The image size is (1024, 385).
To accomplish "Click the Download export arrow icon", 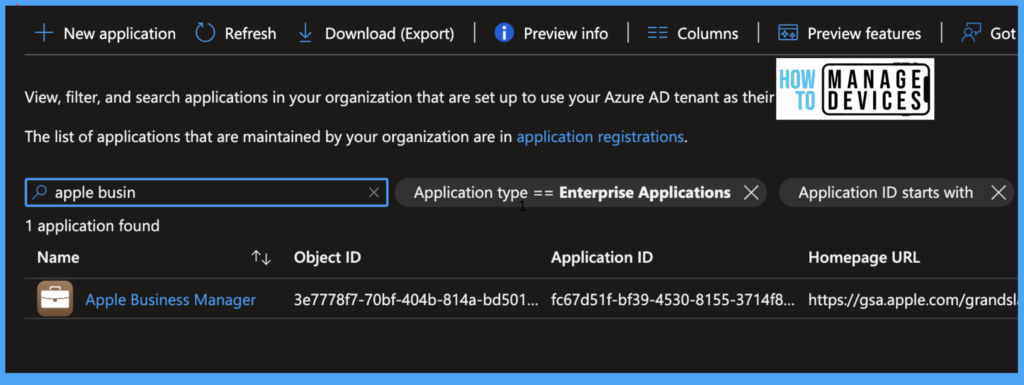I will click(x=305, y=33).
